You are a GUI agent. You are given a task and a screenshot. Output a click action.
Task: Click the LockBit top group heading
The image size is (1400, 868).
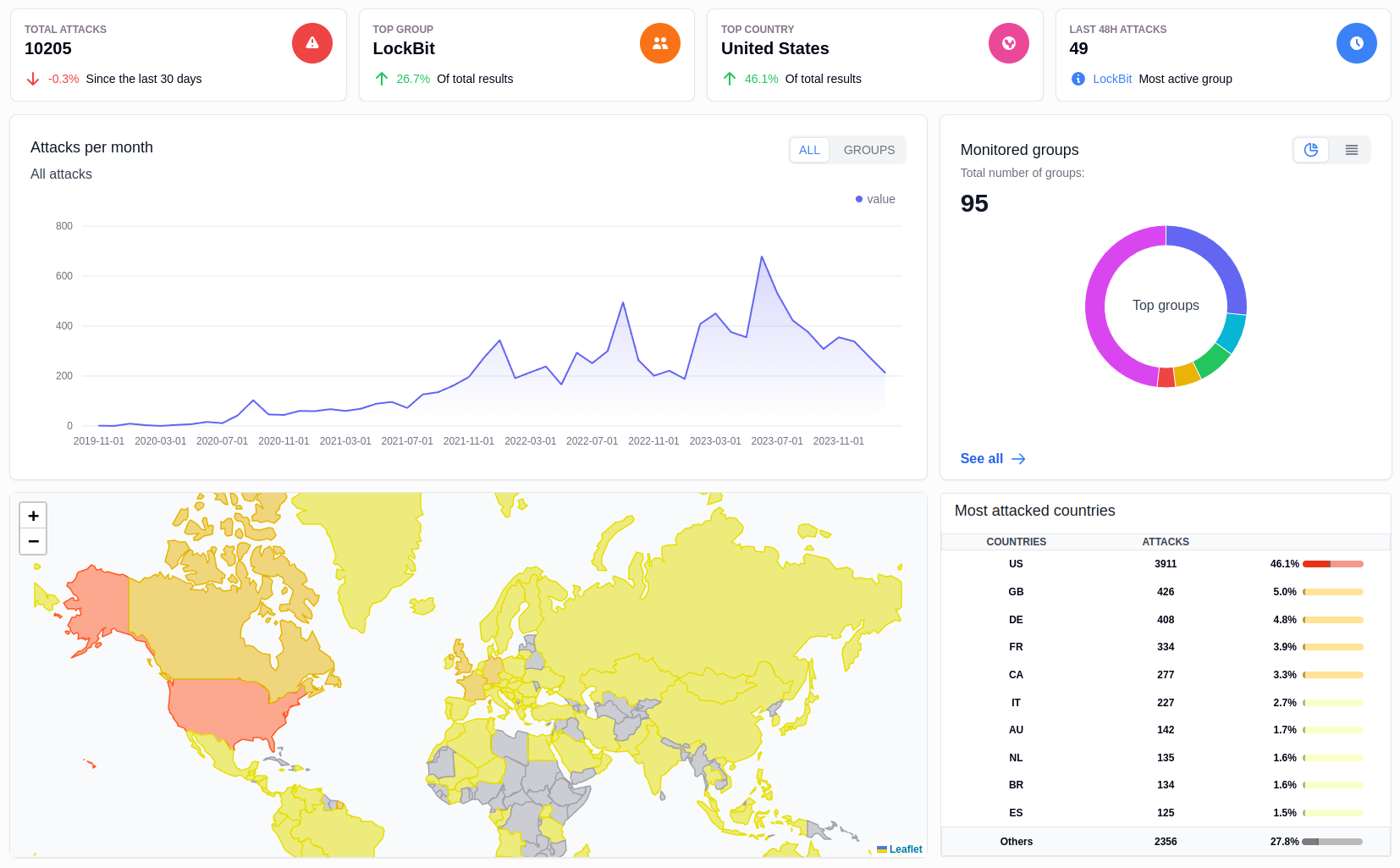[404, 48]
